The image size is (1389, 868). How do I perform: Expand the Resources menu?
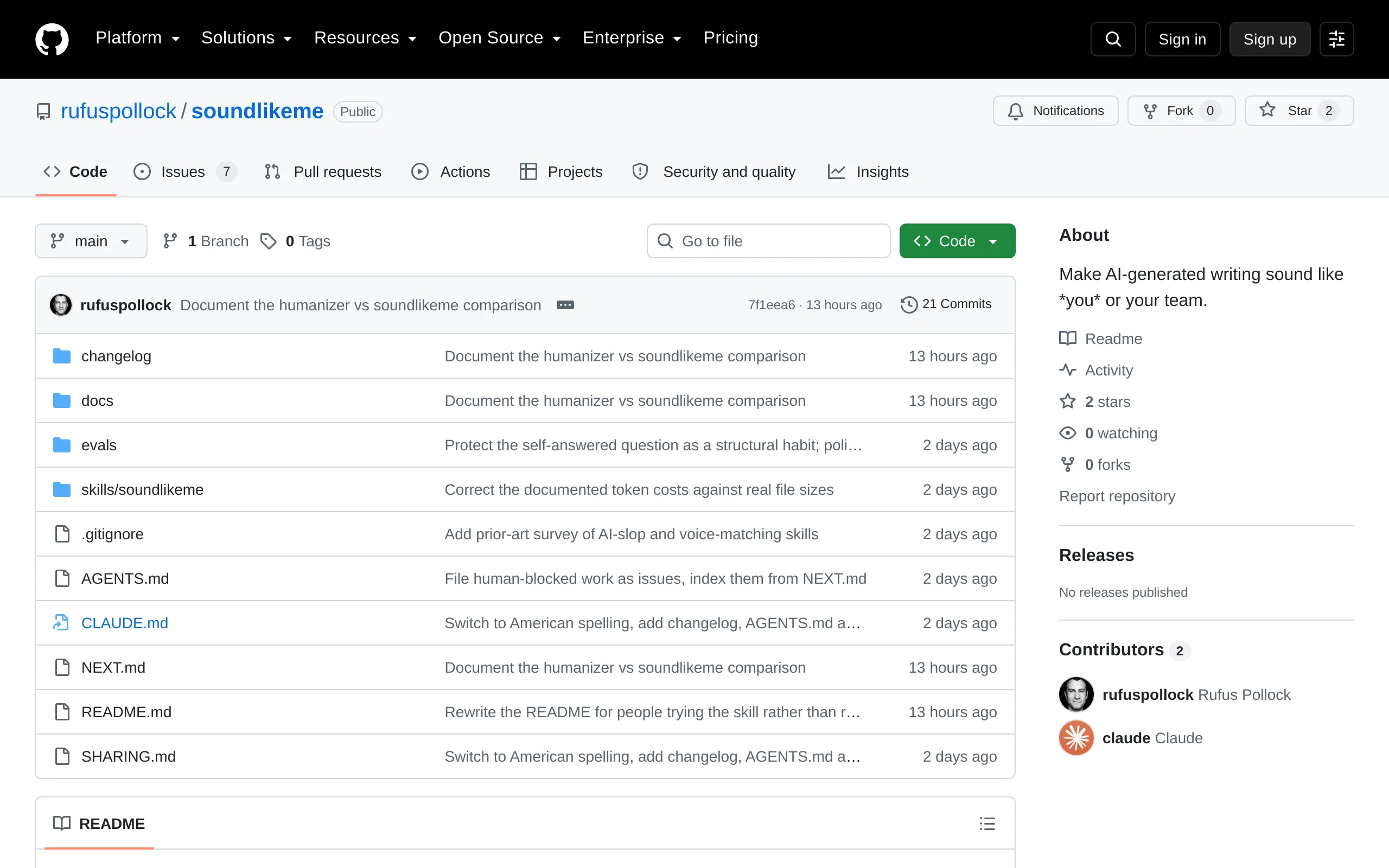tap(365, 38)
